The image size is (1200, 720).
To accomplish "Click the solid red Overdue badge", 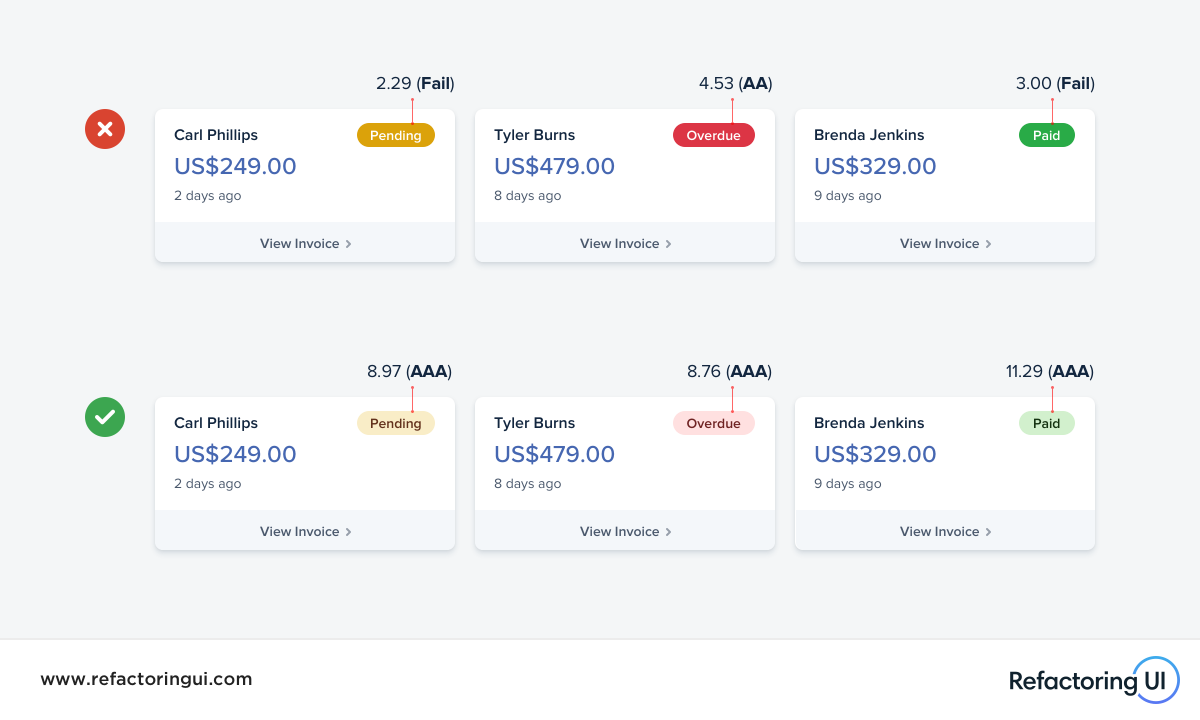I will click(x=714, y=135).
